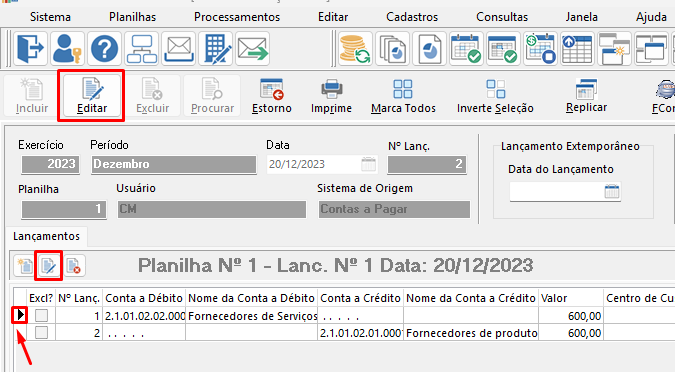
Task: Check Excl? box for entry row 1
Action: click(x=41, y=316)
